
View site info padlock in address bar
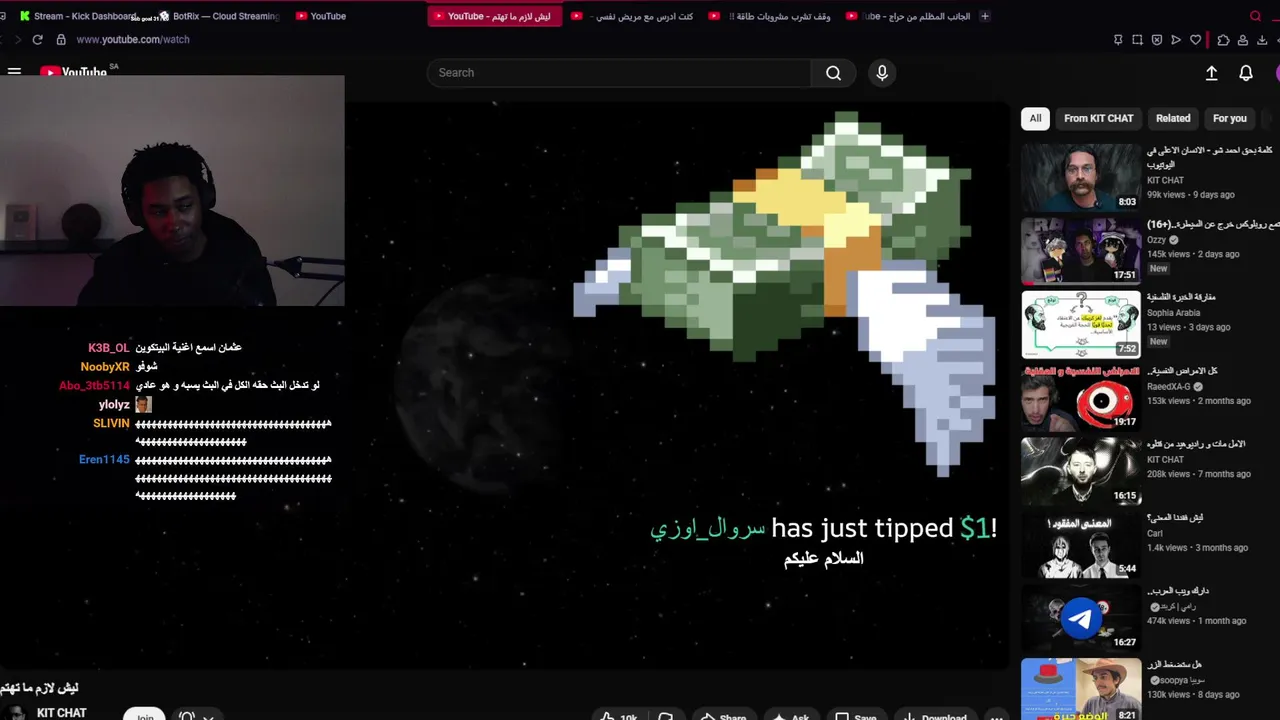click(x=61, y=40)
